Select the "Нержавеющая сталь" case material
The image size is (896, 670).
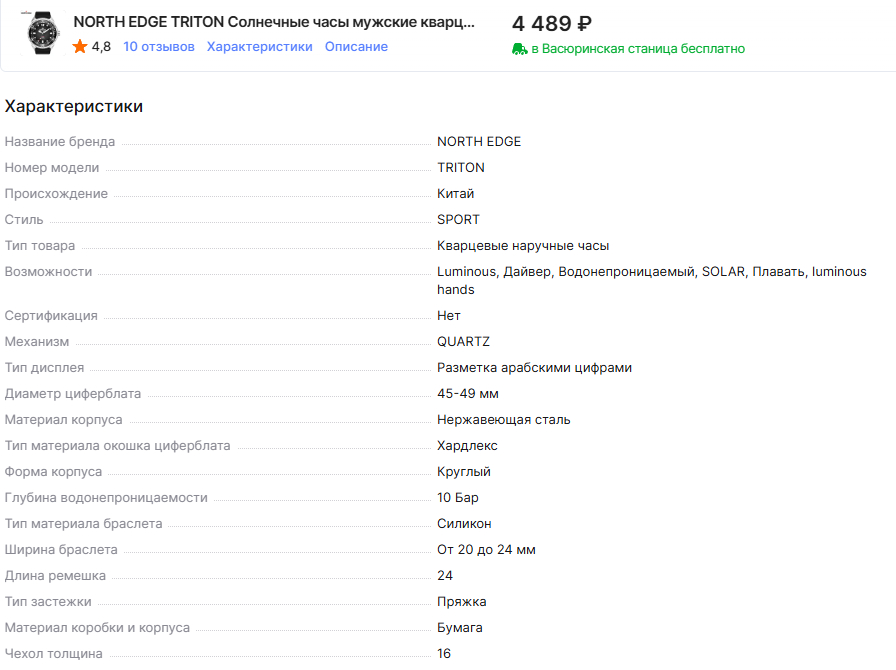pyautogui.click(x=504, y=420)
